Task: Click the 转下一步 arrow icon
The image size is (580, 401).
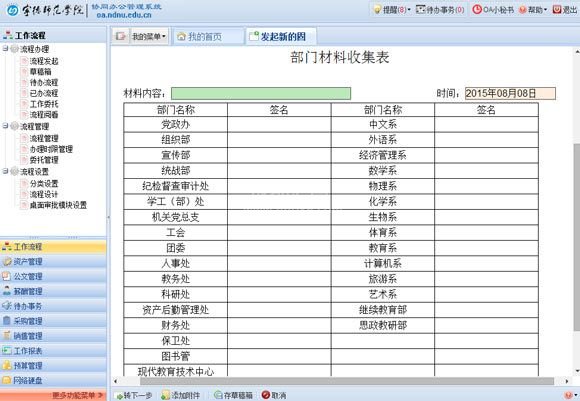Action: [x=119, y=395]
